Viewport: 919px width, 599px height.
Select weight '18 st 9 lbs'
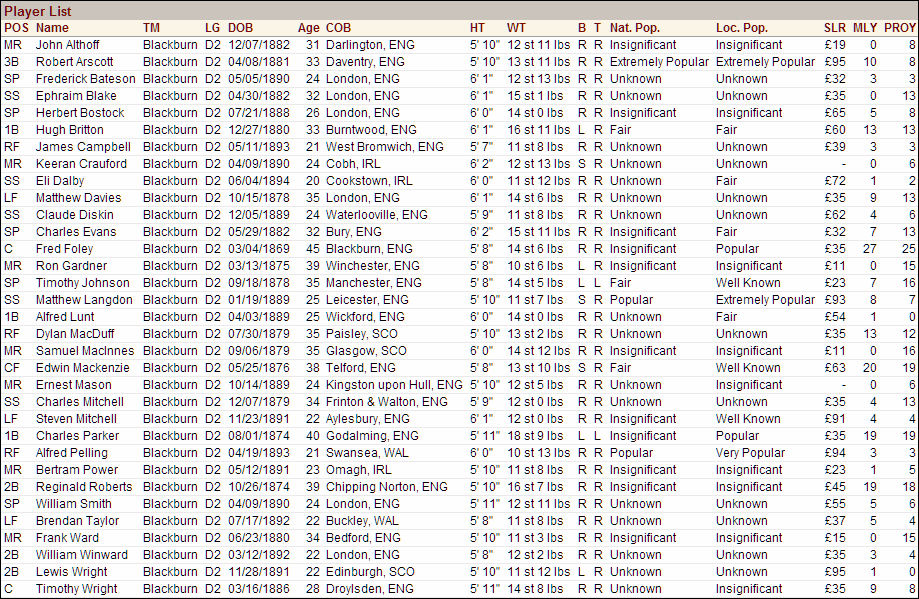click(x=535, y=435)
